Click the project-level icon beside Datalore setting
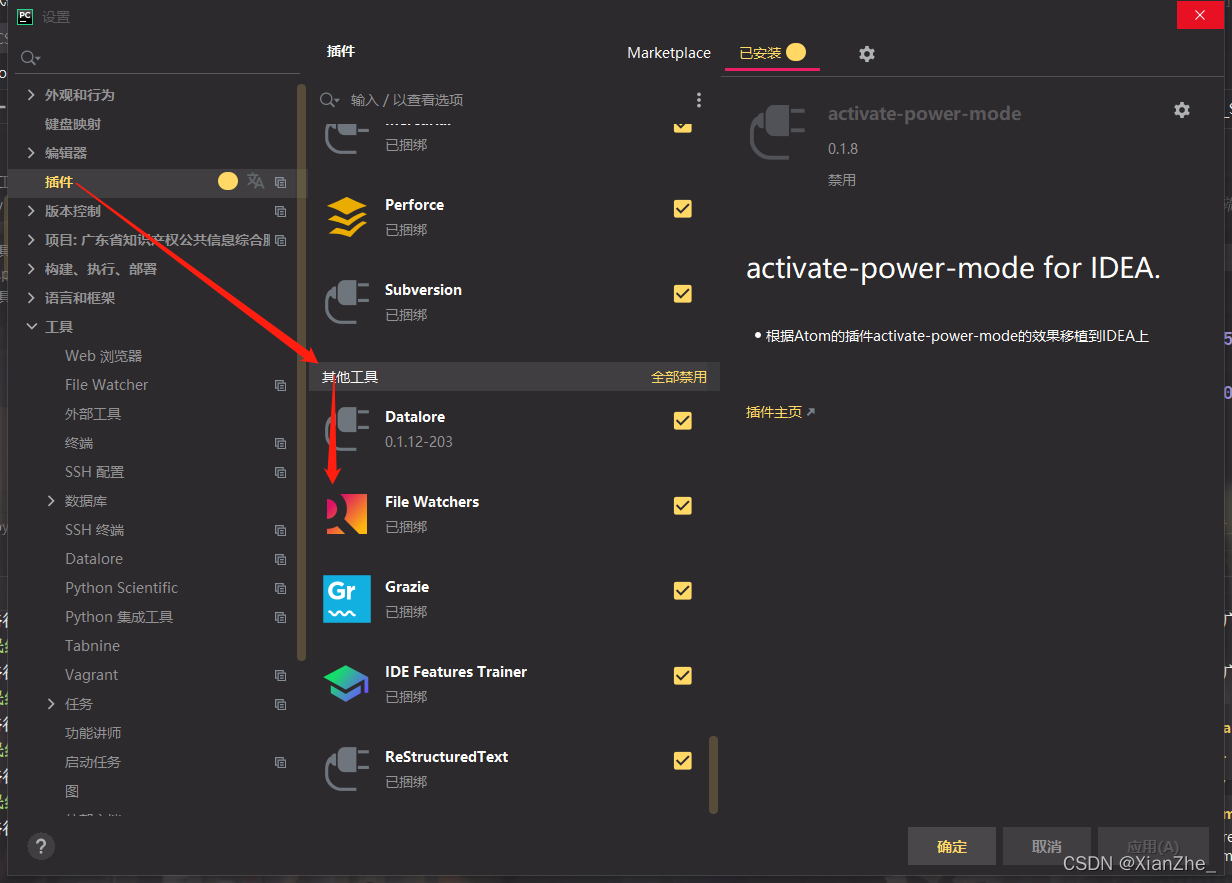The height and width of the screenshot is (883, 1232). [280, 559]
